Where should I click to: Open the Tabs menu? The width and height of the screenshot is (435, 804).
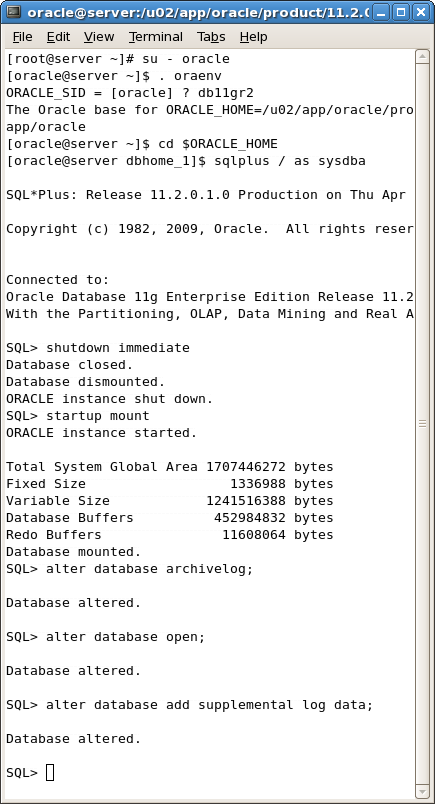click(x=211, y=37)
